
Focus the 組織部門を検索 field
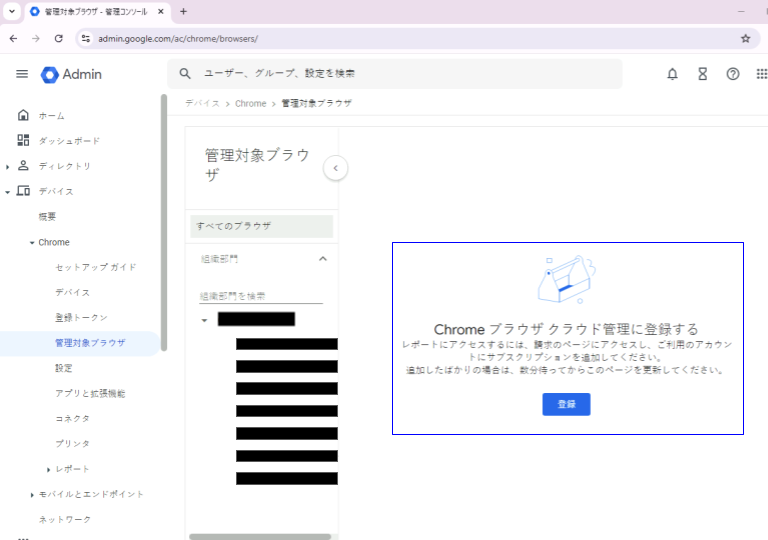click(x=261, y=296)
